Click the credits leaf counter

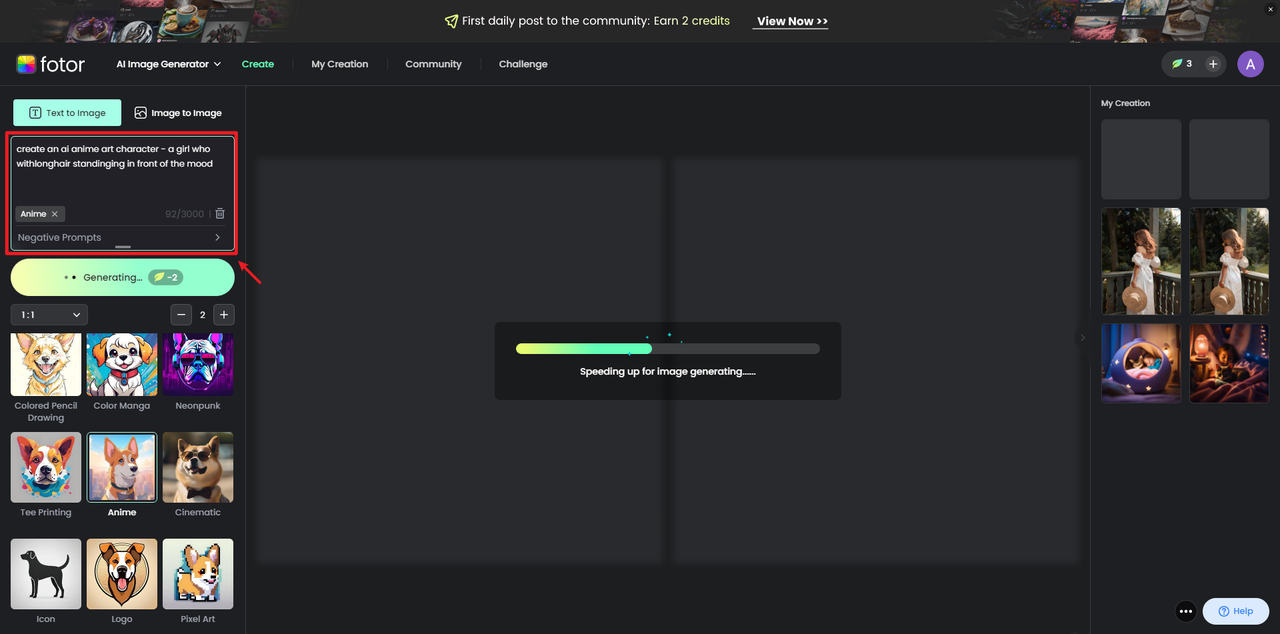click(1182, 64)
